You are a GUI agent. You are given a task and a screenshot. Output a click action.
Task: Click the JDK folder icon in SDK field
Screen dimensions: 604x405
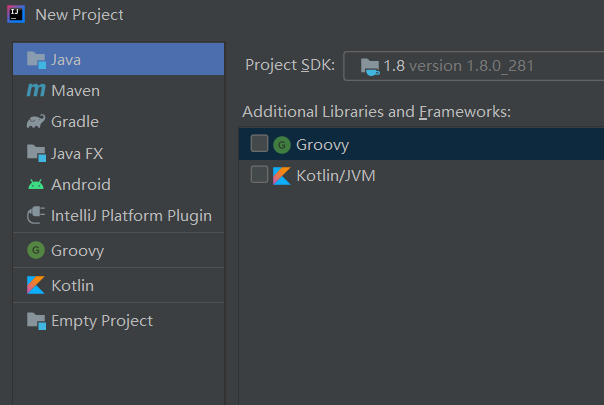tap(370, 67)
